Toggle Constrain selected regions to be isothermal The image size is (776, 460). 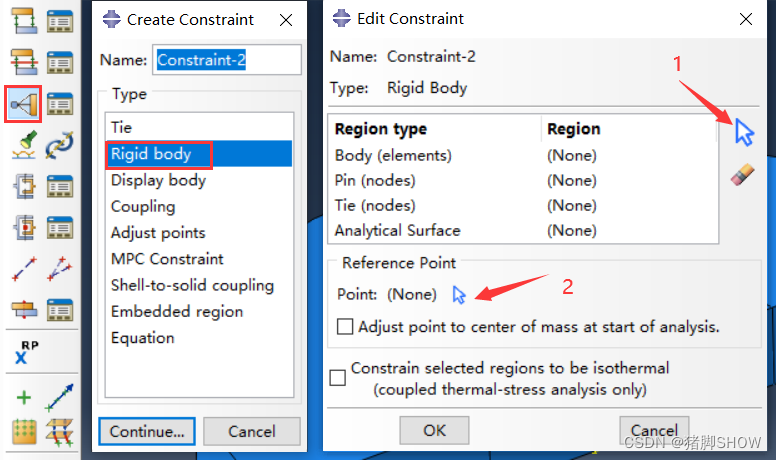pos(337,377)
